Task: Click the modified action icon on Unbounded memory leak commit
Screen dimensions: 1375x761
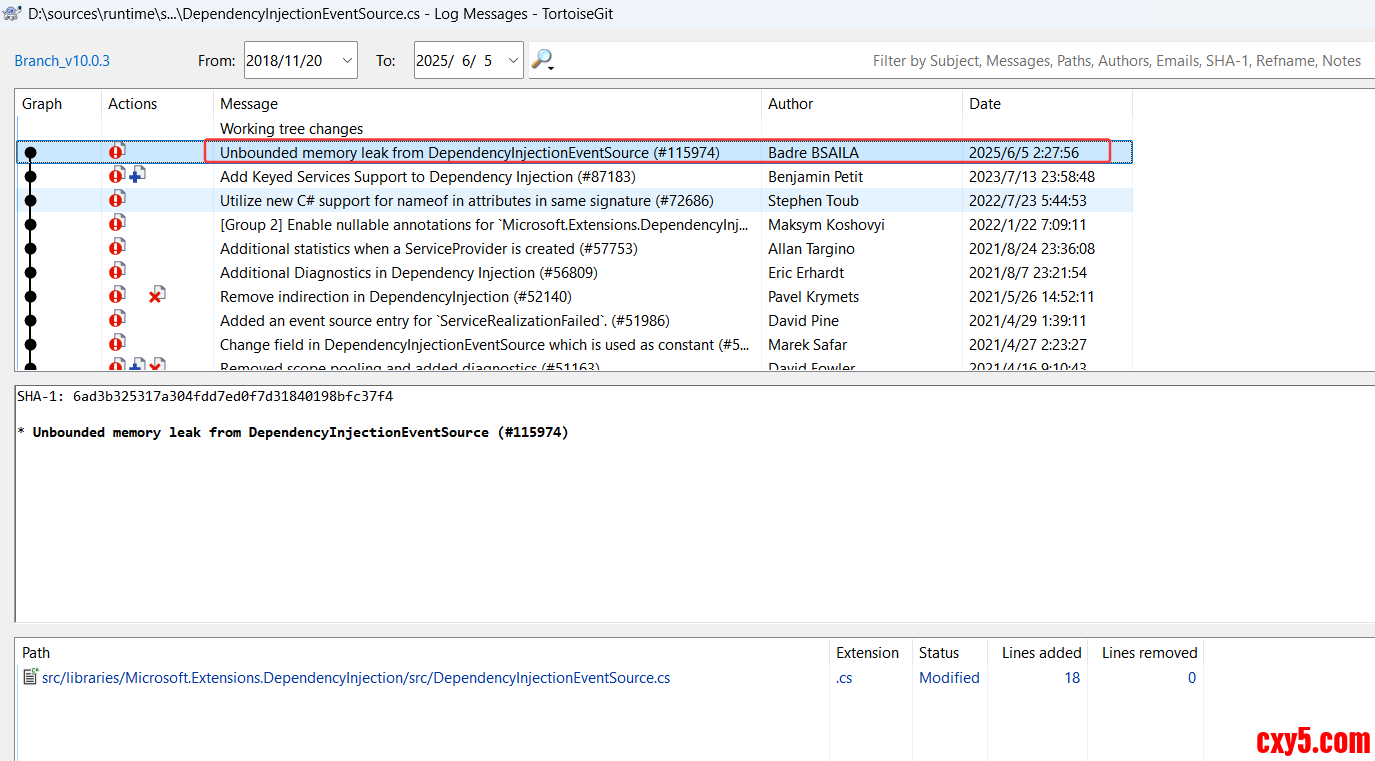Action: pyautogui.click(x=117, y=152)
